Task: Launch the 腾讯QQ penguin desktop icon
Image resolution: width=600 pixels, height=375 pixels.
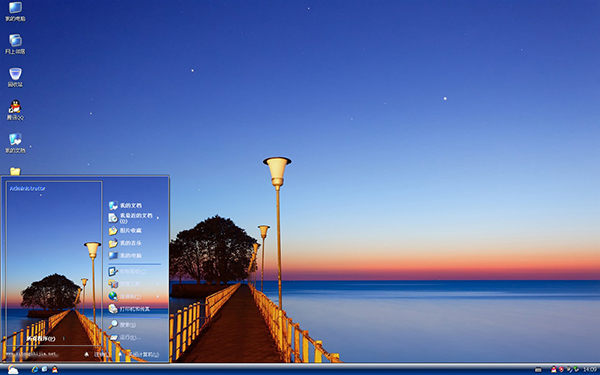Action: (15, 111)
